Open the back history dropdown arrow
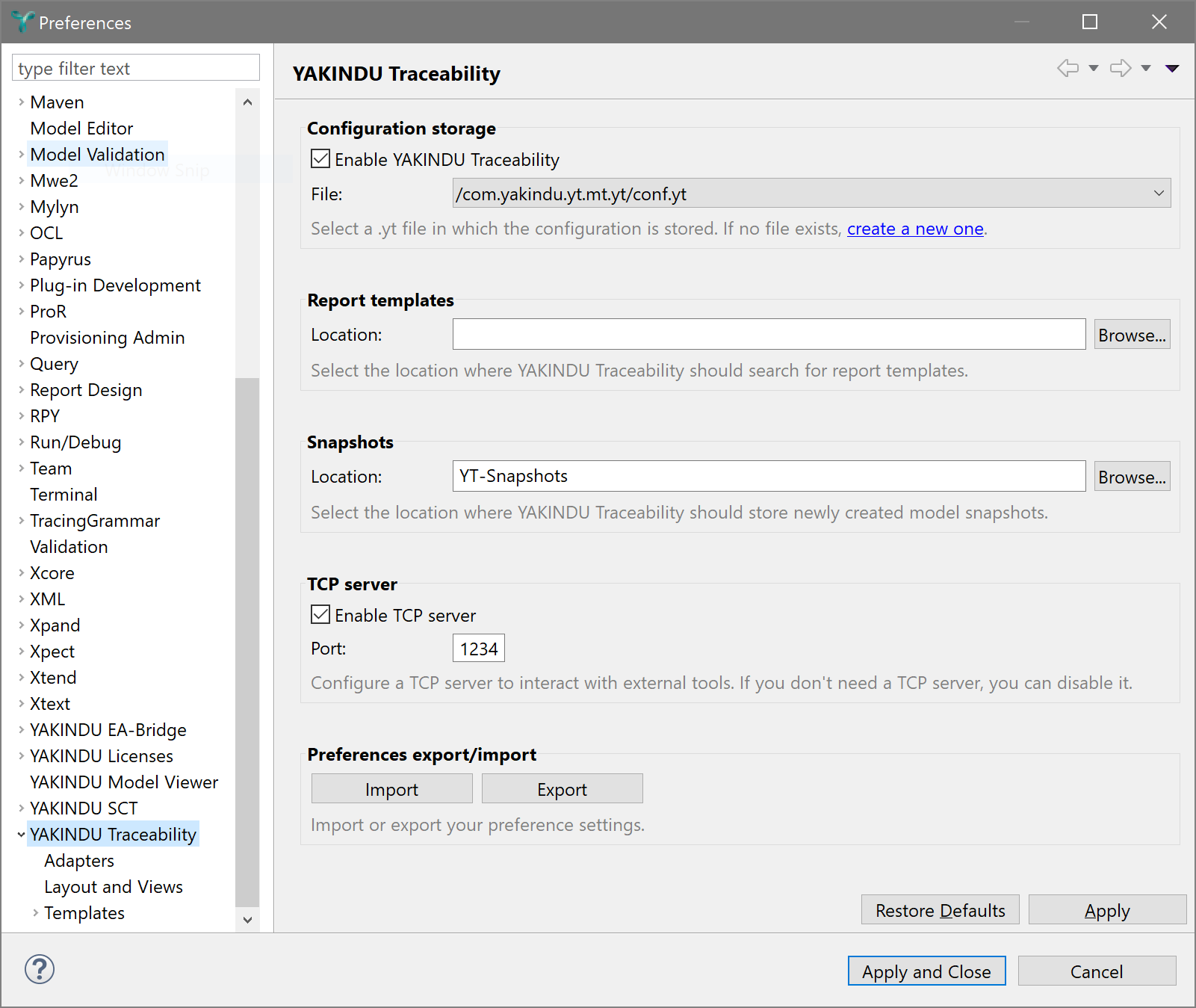This screenshot has height=1008, width=1196. pos(1094,68)
